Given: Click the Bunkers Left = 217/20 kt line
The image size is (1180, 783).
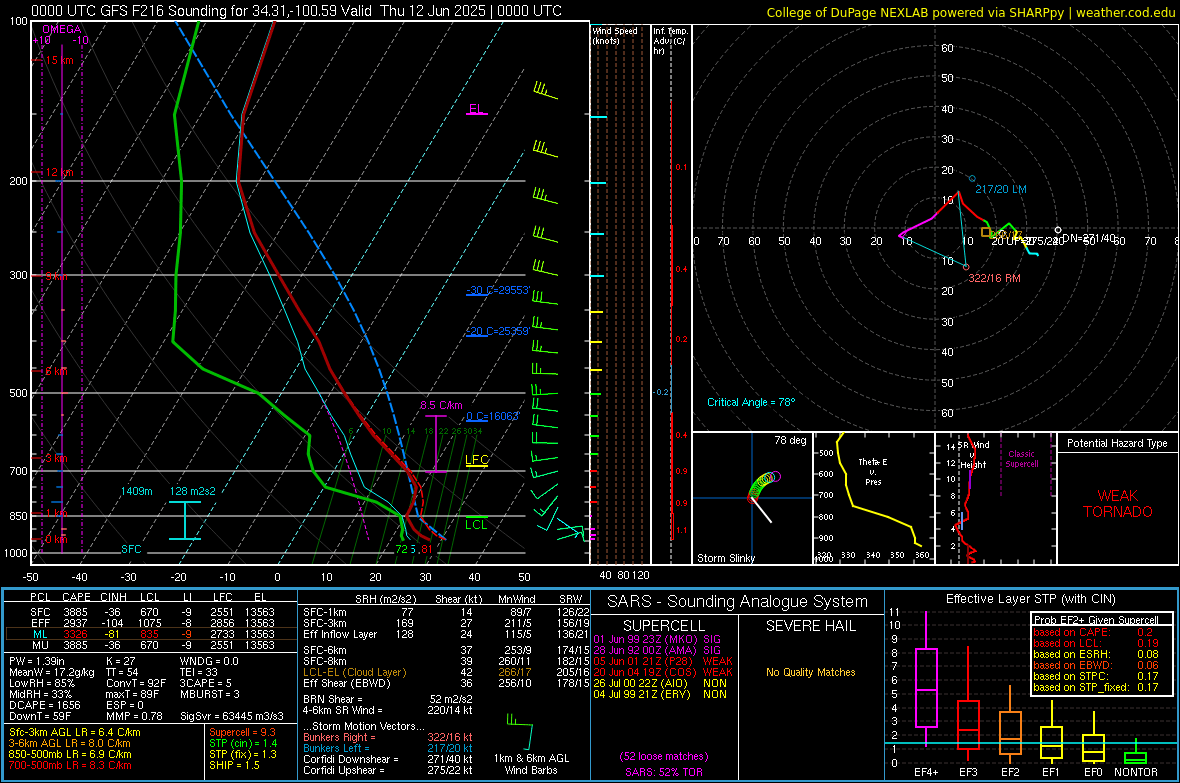Looking at the screenshot, I should point(388,748).
